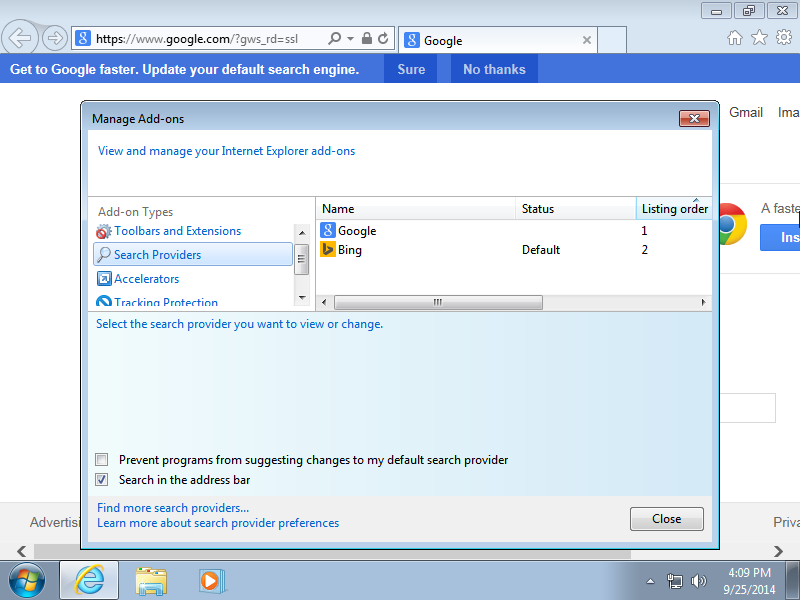The height and width of the screenshot is (600, 800).
Task: Click the Bing provider icon in list
Action: click(x=328, y=249)
